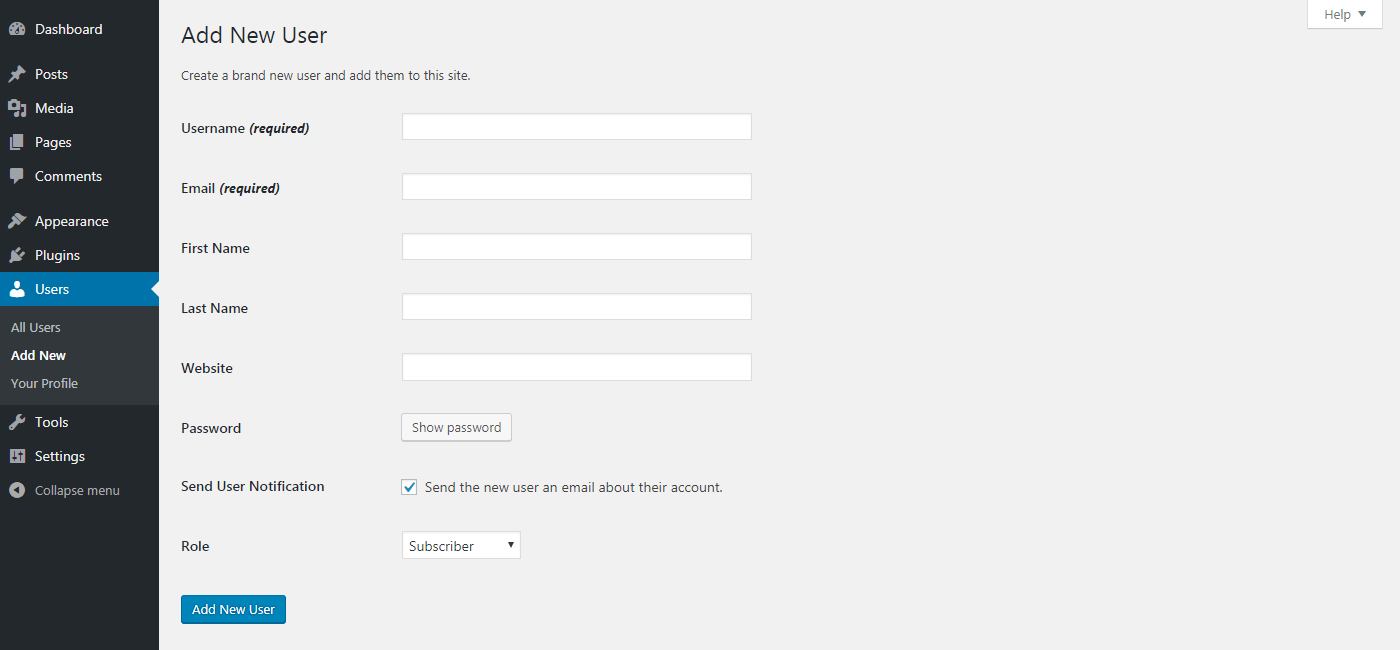Click inside the Username input field
This screenshot has width=1400, height=650.
576,126
